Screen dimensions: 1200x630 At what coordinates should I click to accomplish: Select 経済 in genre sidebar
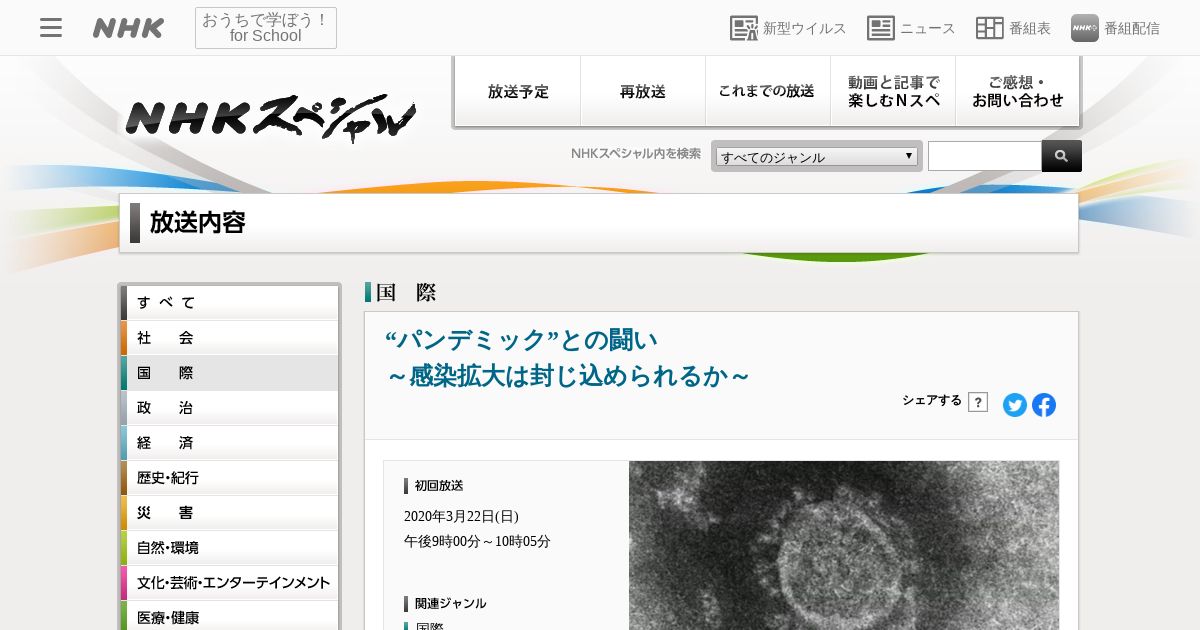point(230,442)
